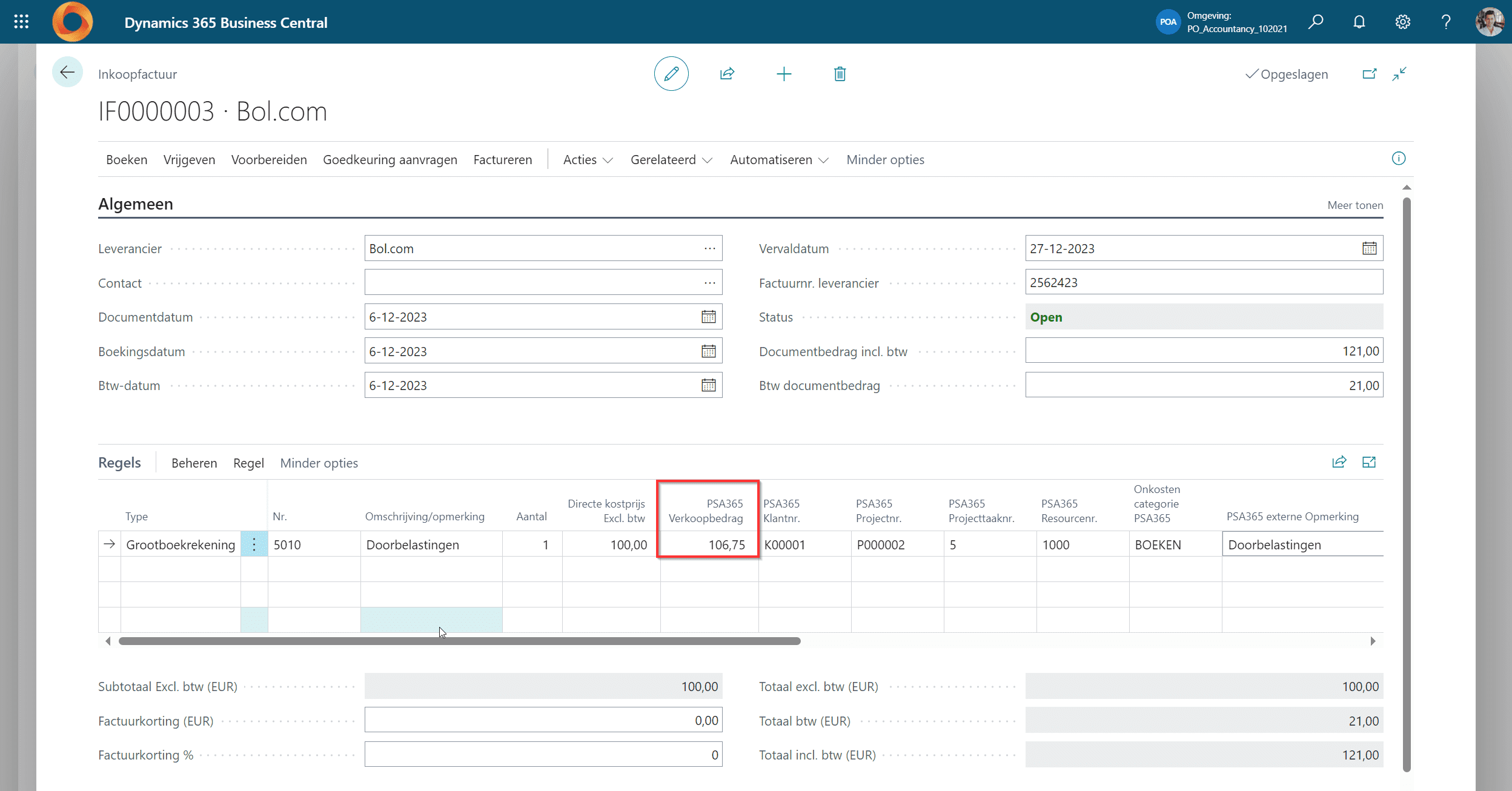The image size is (1512, 791).
Task: Click the Resourcenr. cell 1000
Action: pos(1083,544)
